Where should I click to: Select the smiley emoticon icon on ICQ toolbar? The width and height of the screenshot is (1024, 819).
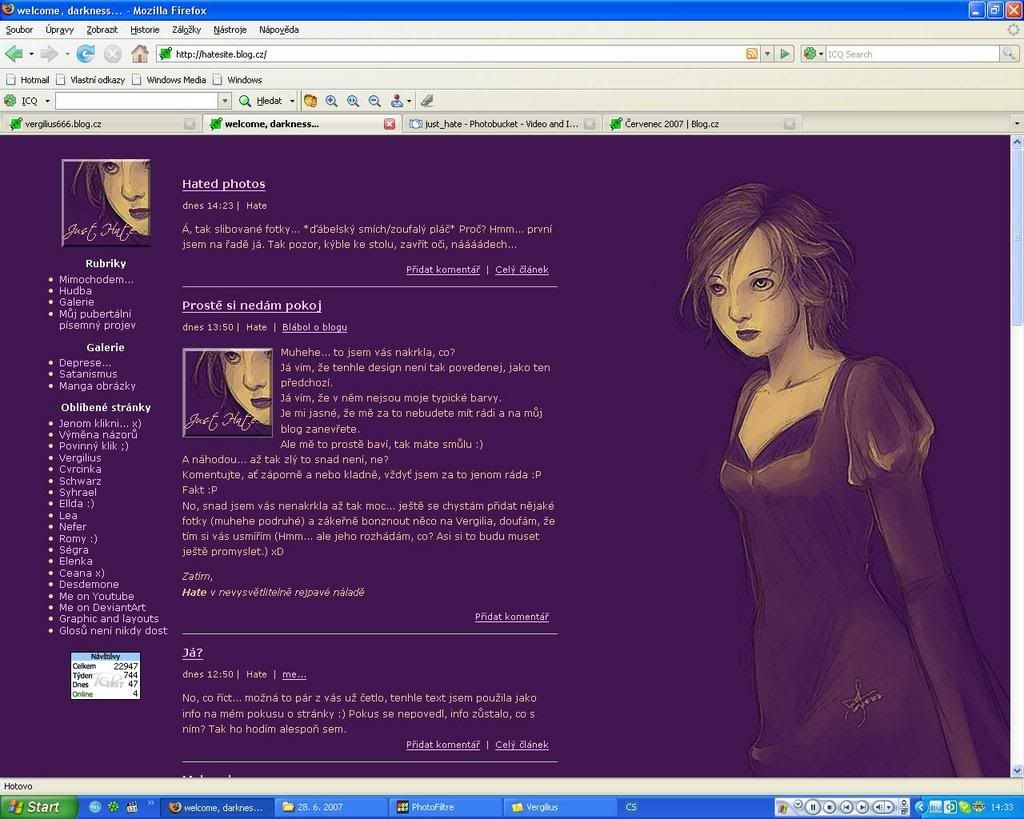[x=310, y=100]
